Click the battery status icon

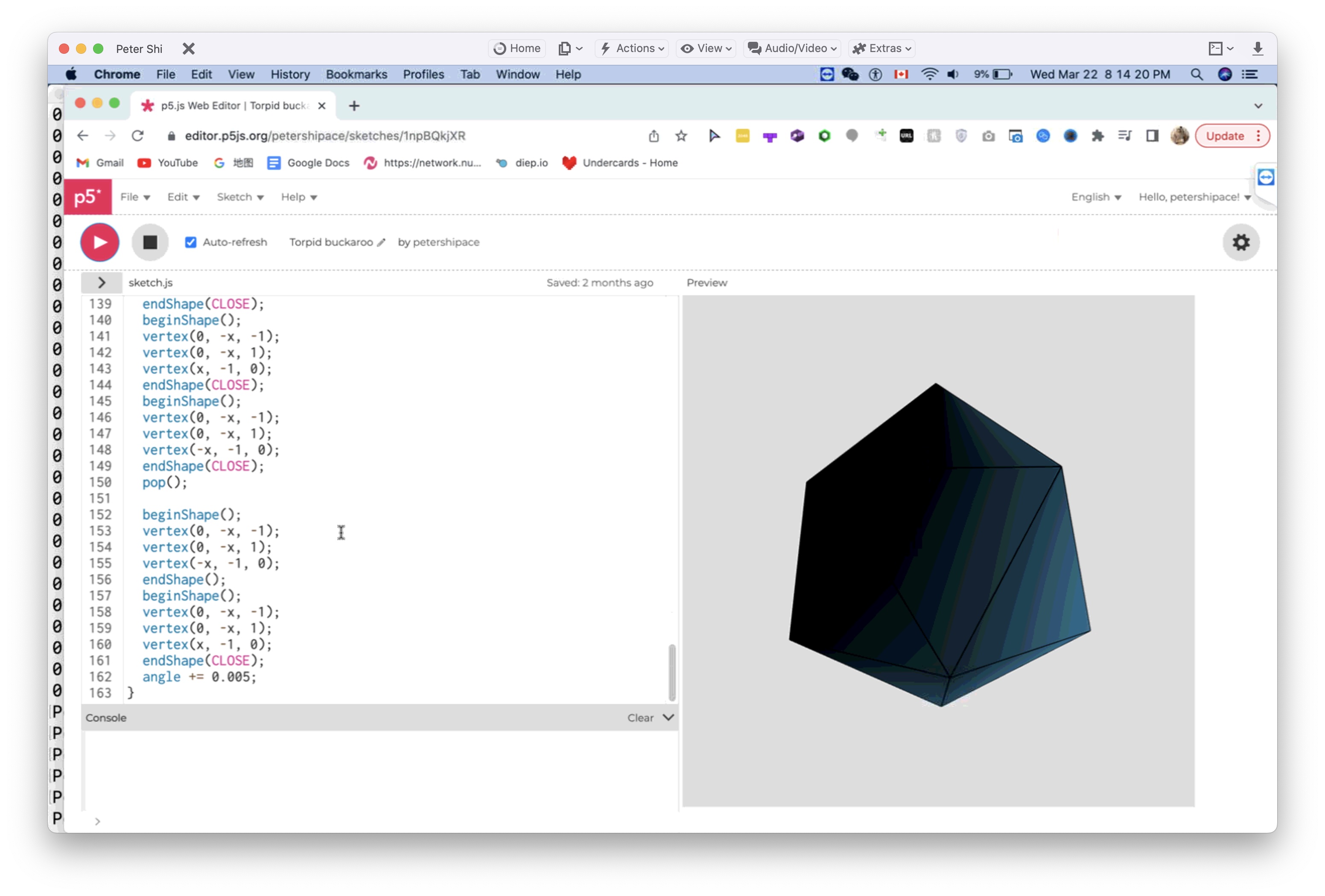[x=1002, y=74]
